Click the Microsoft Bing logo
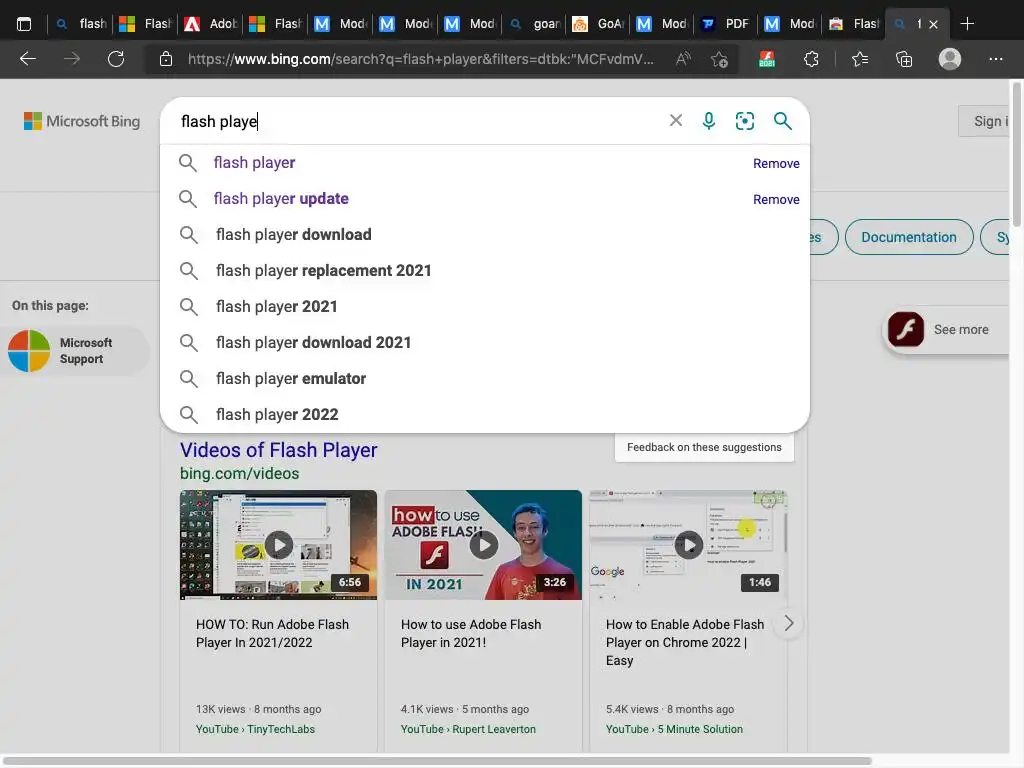Viewport: 1024px width, 768px height. (x=82, y=121)
